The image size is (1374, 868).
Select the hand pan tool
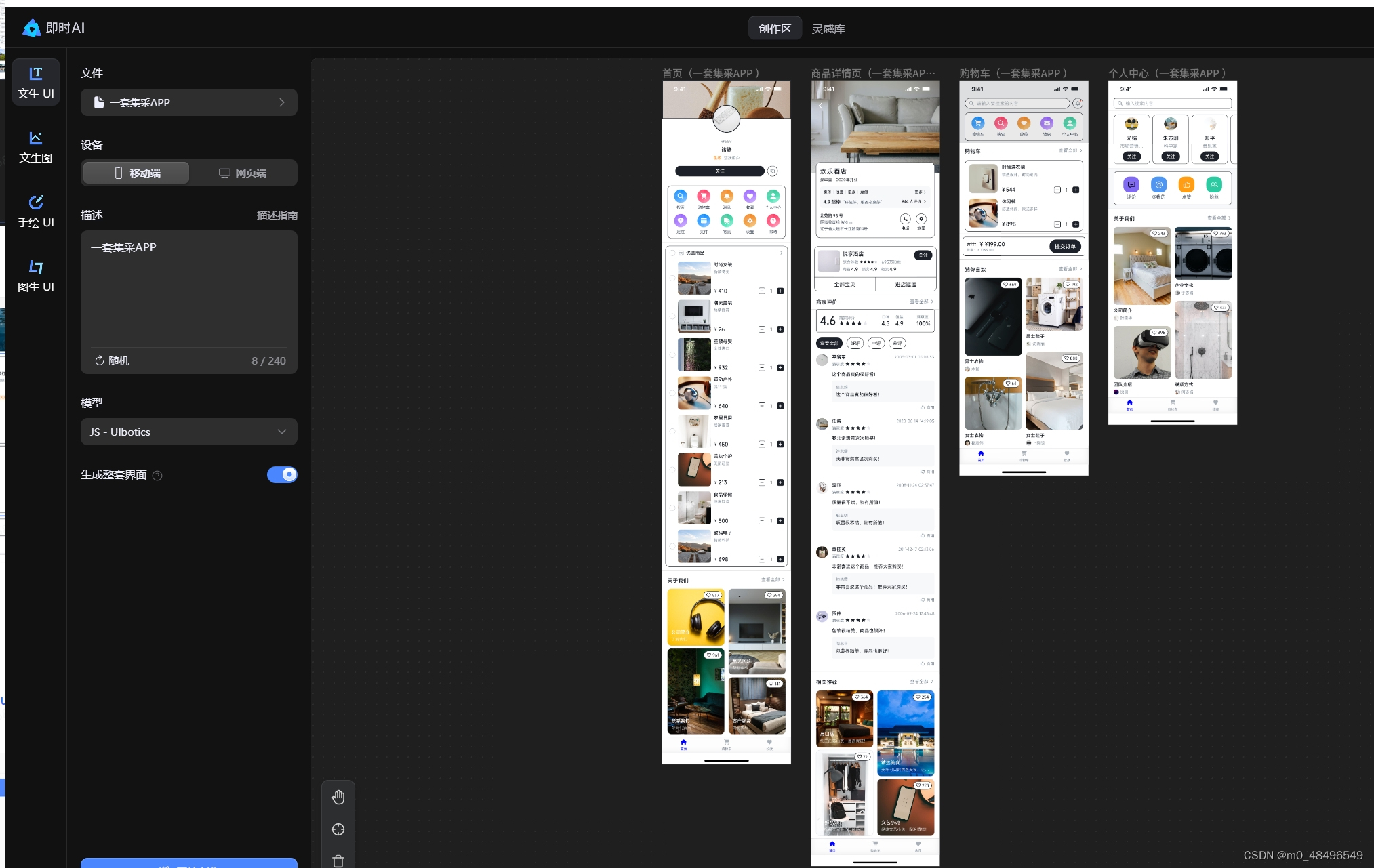[338, 797]
